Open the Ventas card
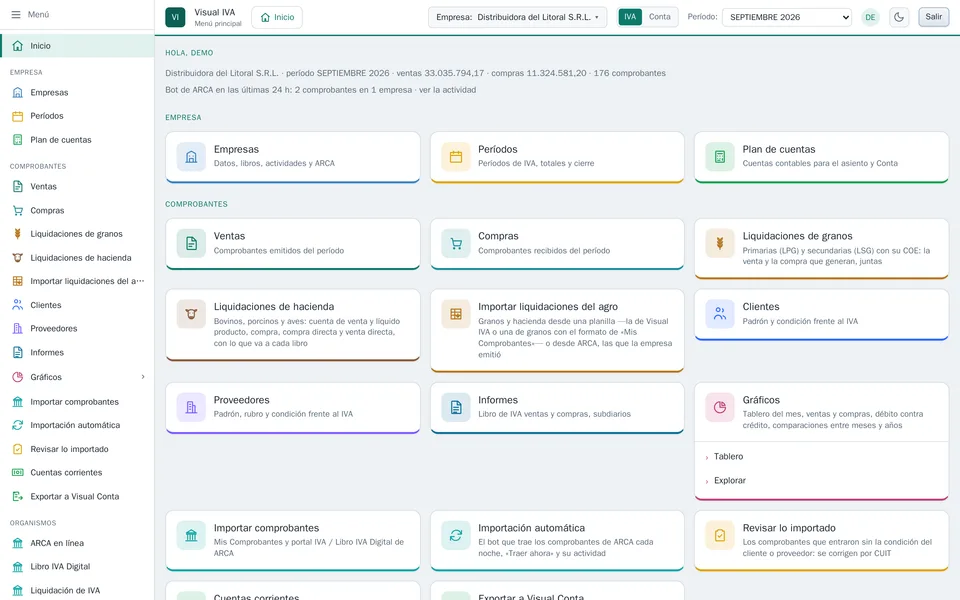 point(293,244)
